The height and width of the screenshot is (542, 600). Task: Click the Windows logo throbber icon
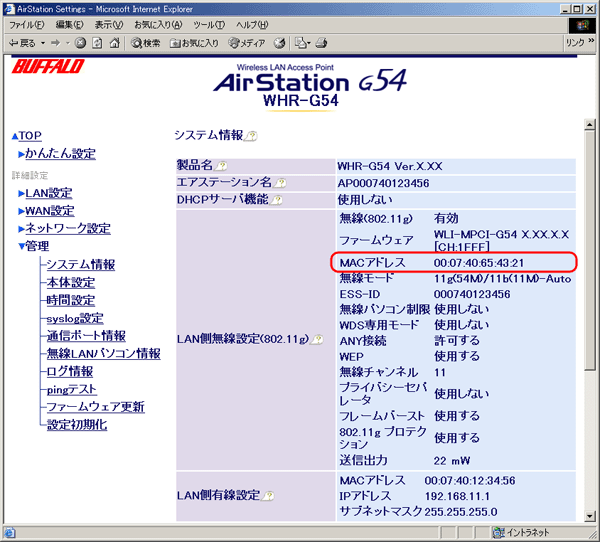tap(582, 25)
